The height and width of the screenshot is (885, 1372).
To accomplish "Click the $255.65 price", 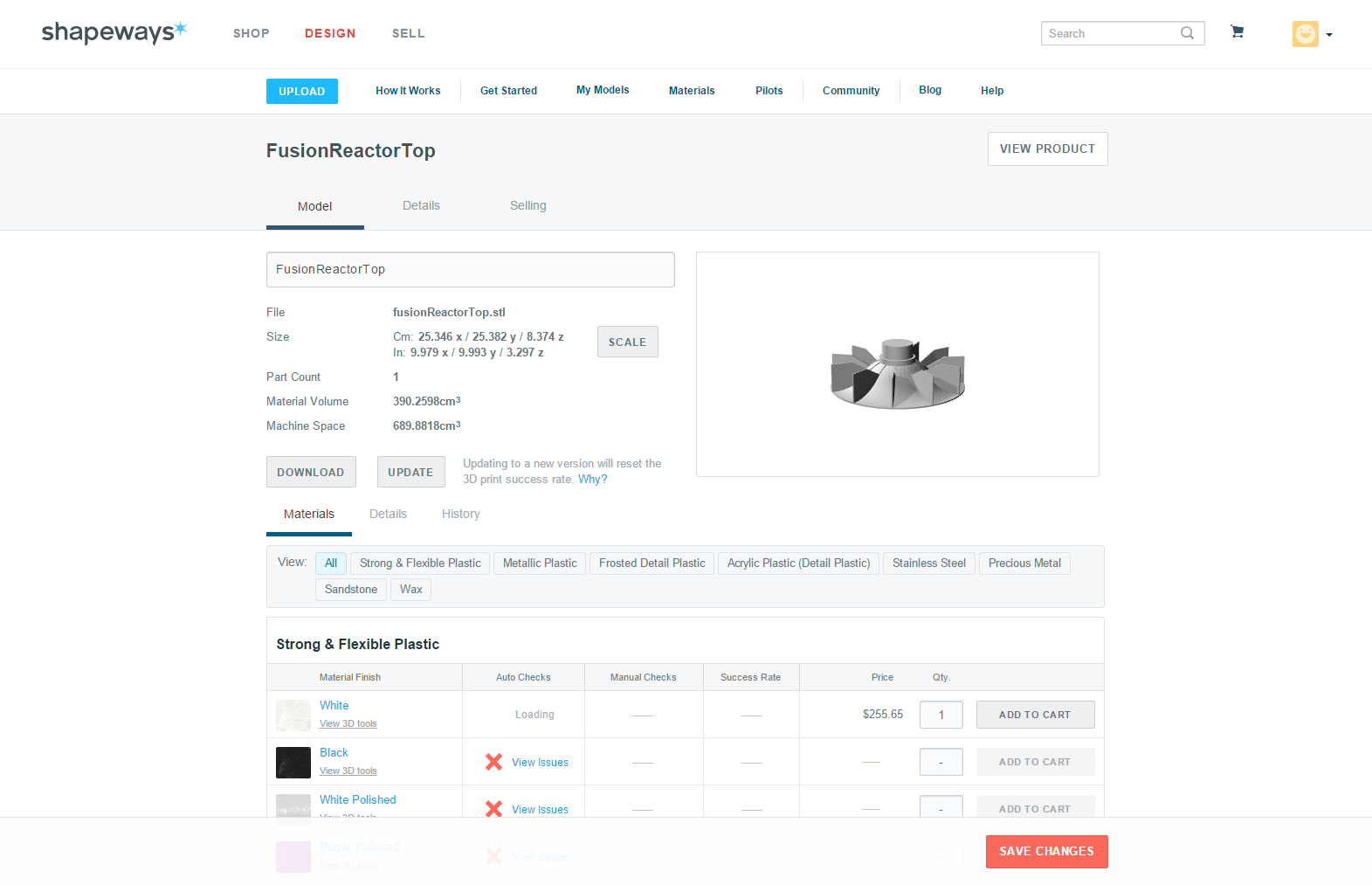I will click(883, 715).
